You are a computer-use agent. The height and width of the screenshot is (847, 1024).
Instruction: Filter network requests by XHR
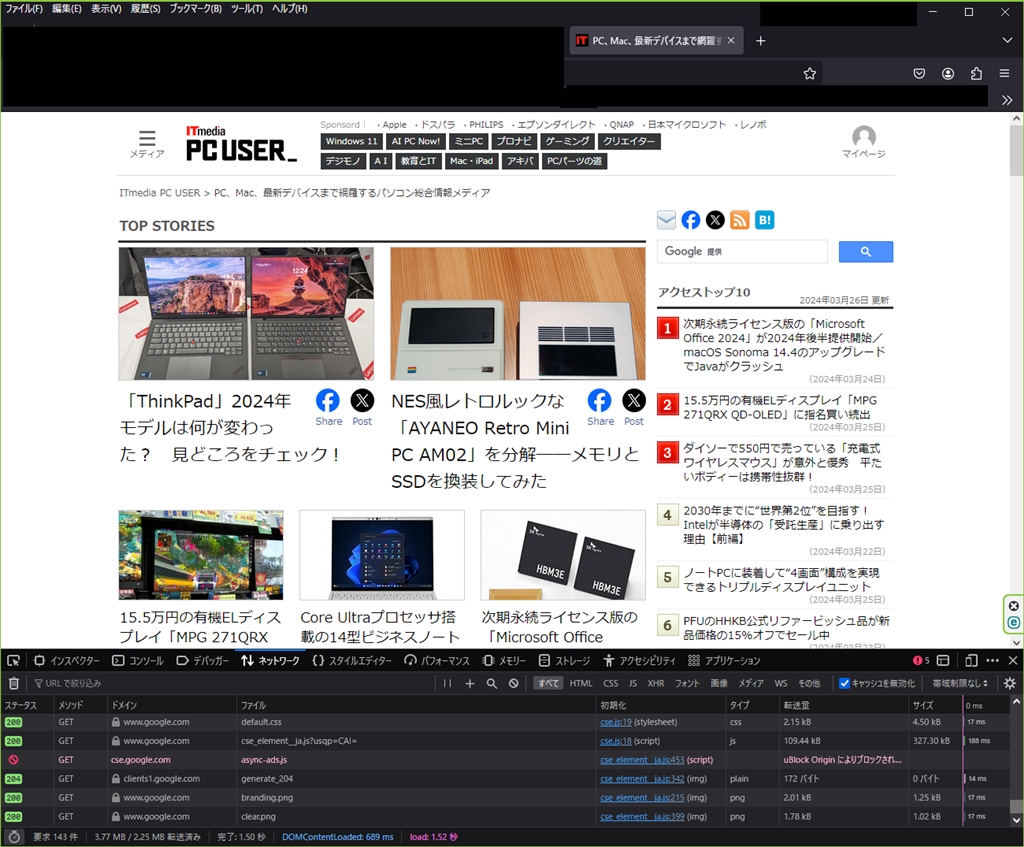(656, 683)
